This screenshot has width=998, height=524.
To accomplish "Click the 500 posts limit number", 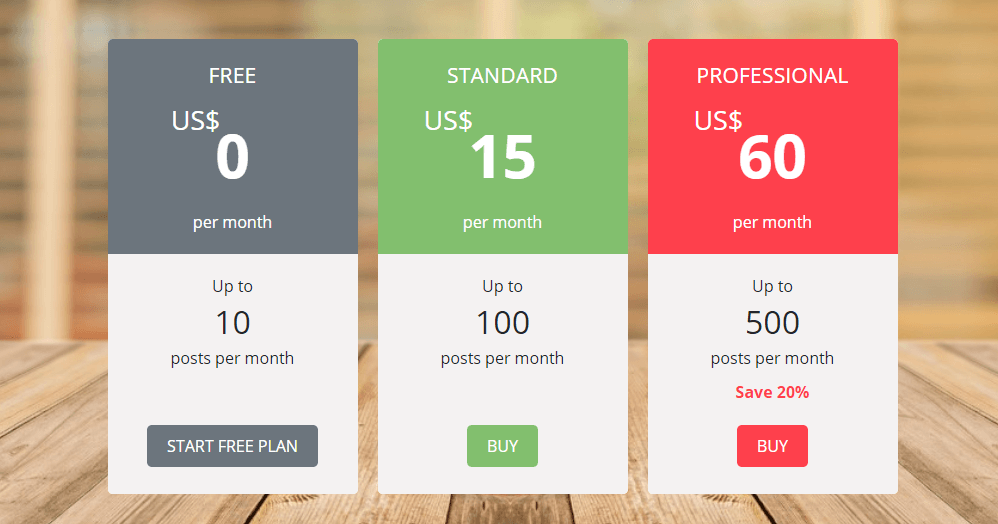I will click(772, 323).
